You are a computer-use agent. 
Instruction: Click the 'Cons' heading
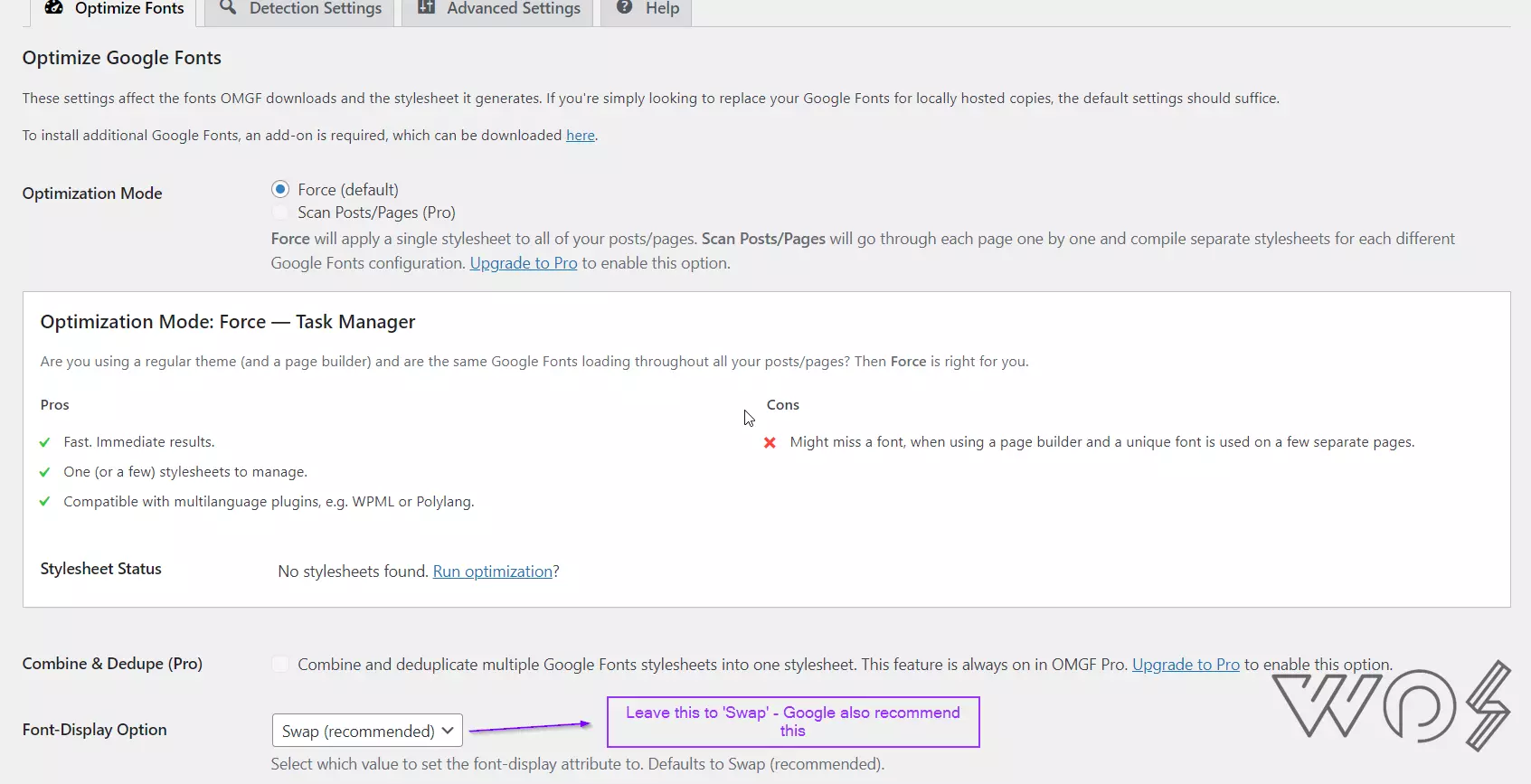(783, 405)
